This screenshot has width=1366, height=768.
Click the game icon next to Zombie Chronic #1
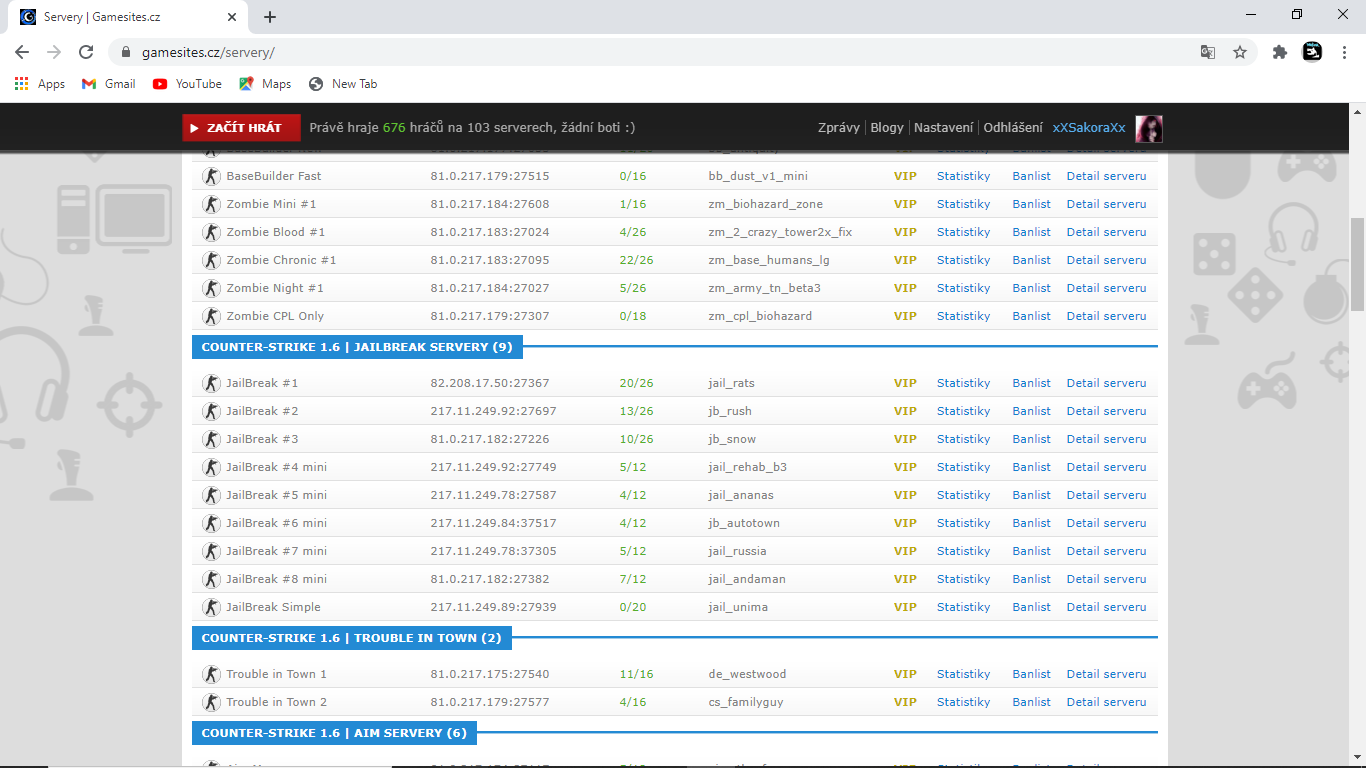coord(211,260)
